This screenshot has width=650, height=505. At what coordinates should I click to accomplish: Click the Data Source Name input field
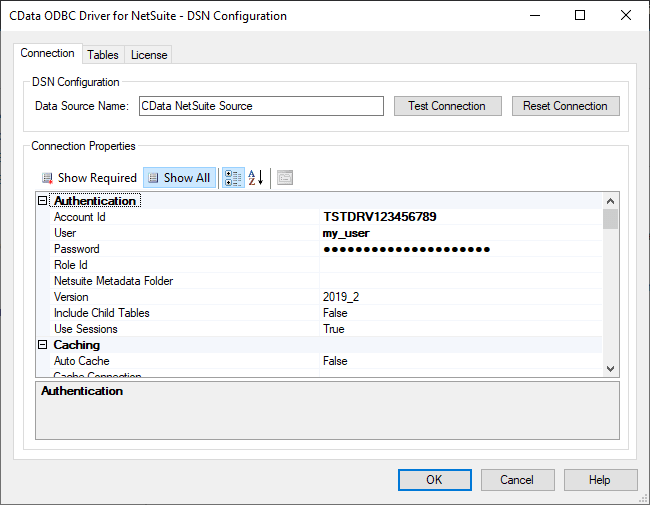(261, 106)
